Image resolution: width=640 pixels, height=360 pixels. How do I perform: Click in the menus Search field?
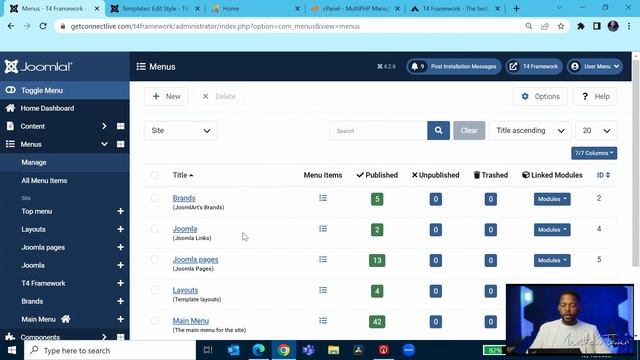coord(378,131)
